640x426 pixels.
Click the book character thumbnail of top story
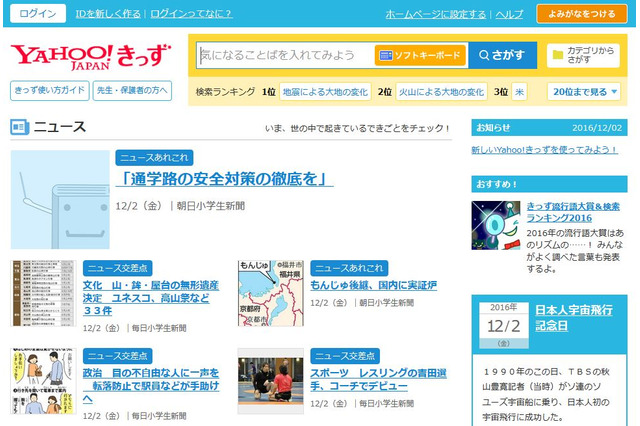click(x=60, y=200)
